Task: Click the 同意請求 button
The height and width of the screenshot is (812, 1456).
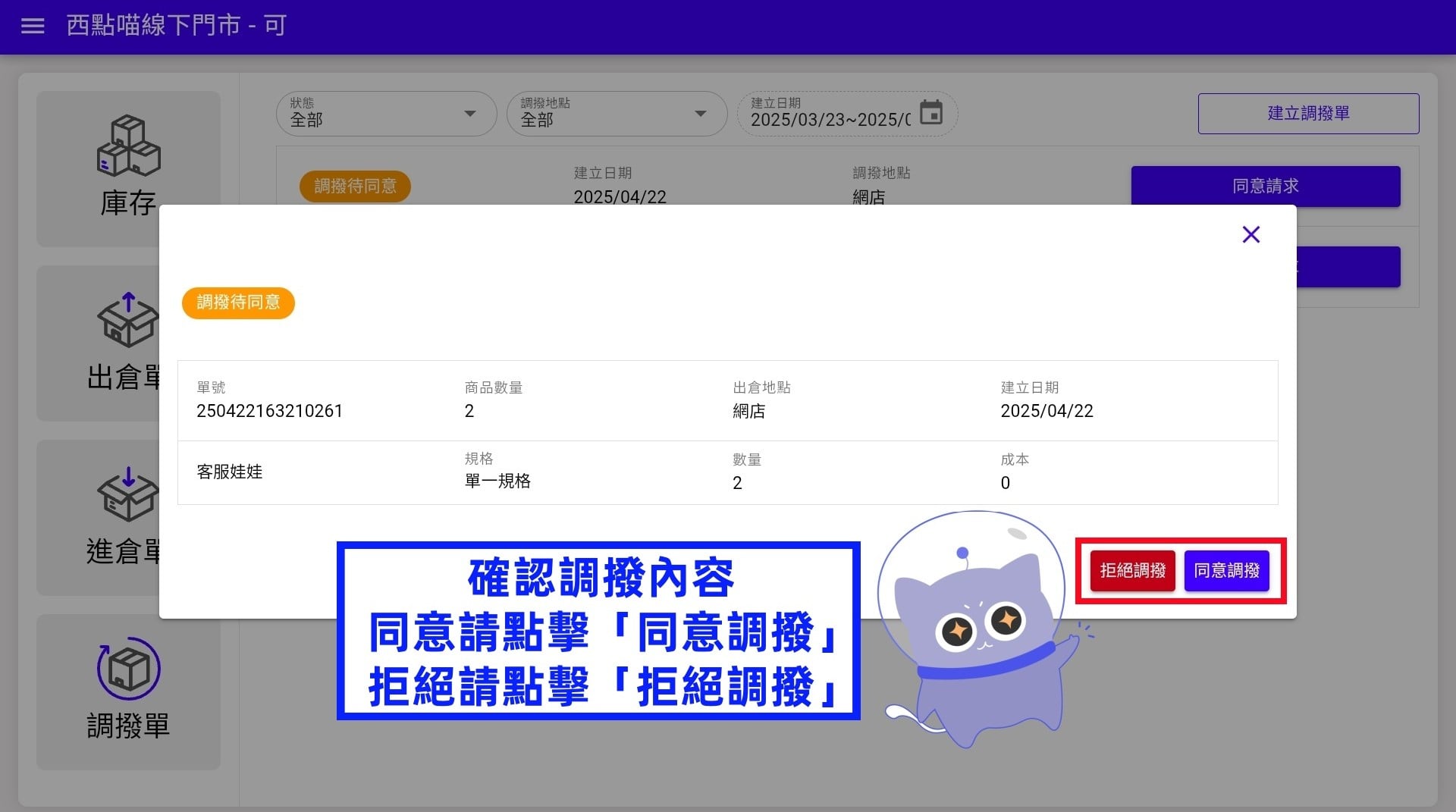Action: tap(1266, 186)
